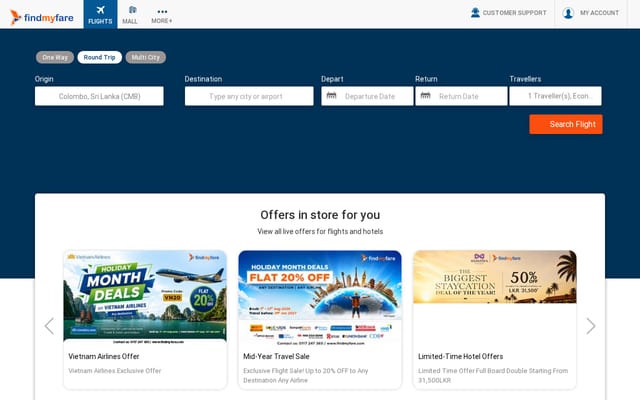Open the Vietnam Airlines holiday deals banner
This screenshot has height=400, width=640.
pyautogui.click(x=145, y=298)
